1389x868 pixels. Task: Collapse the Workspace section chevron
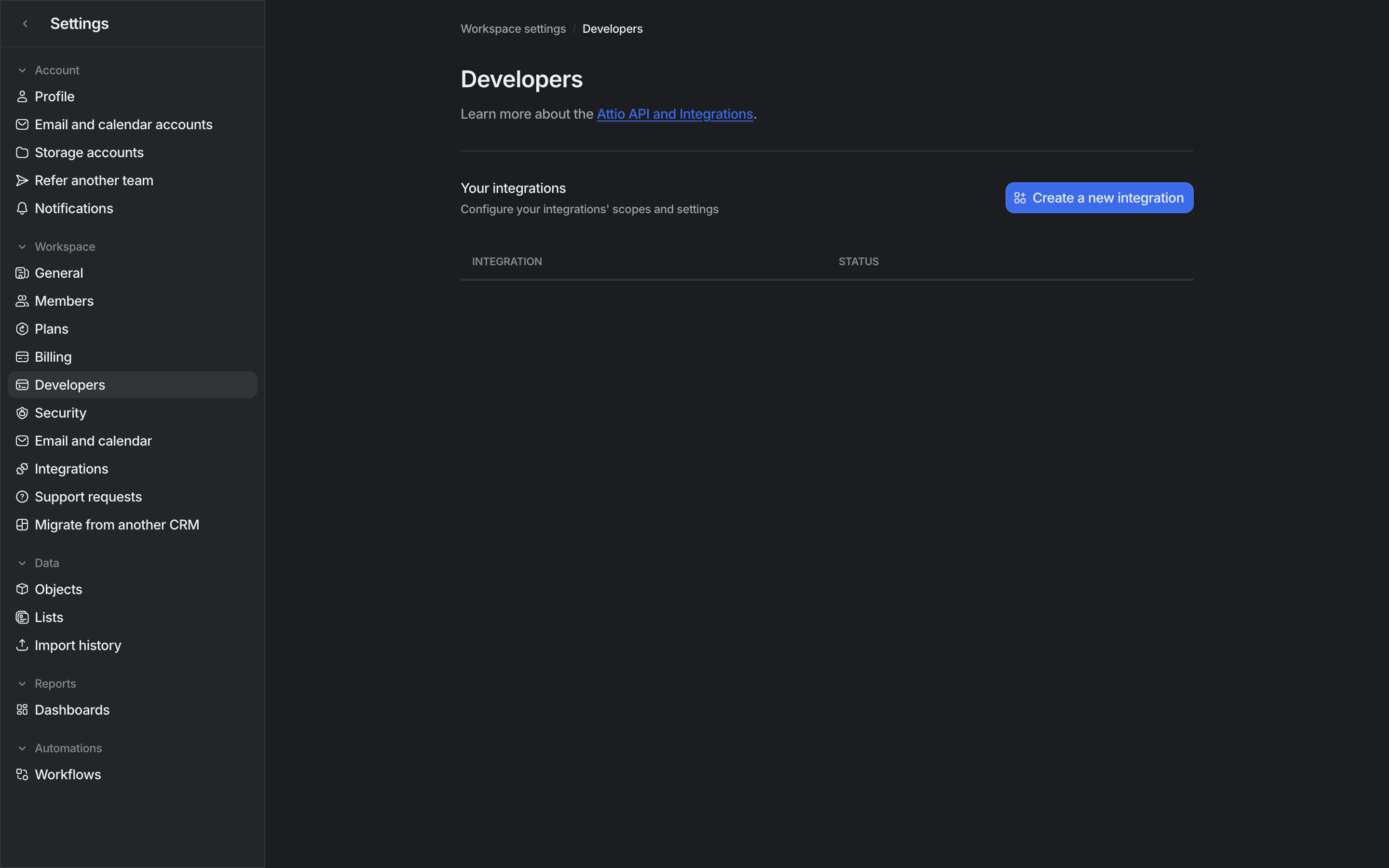pyautogui.click(x=22, y=247)
